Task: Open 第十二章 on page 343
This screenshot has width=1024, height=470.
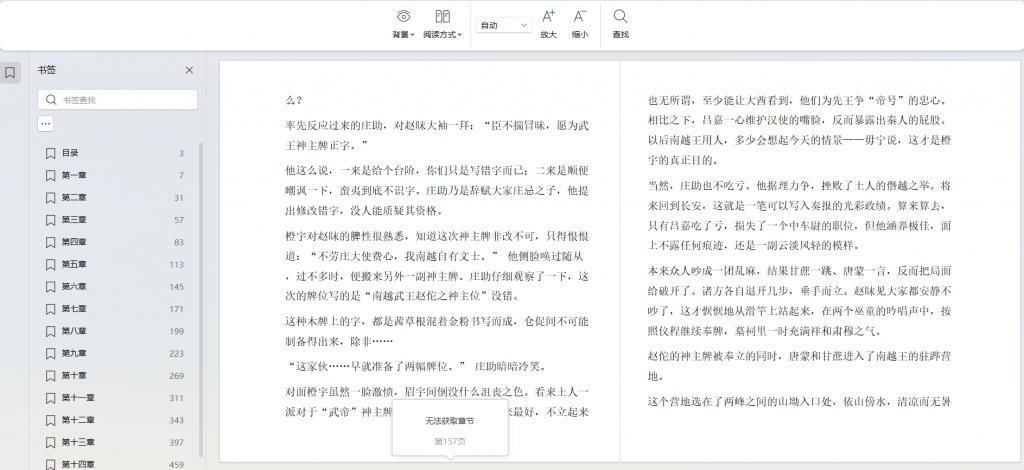Action: coord(78,420)
